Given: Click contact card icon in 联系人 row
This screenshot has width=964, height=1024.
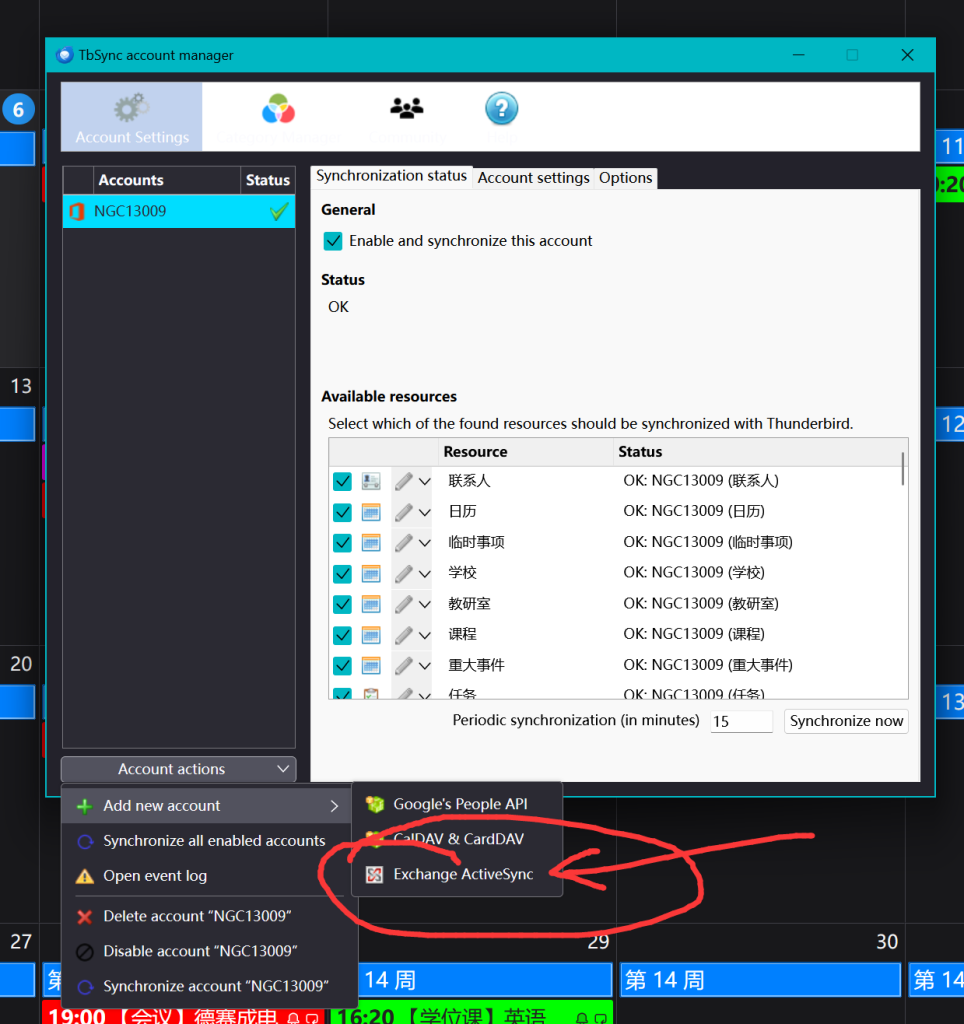Looking at the screenshot, I should 371,481.
